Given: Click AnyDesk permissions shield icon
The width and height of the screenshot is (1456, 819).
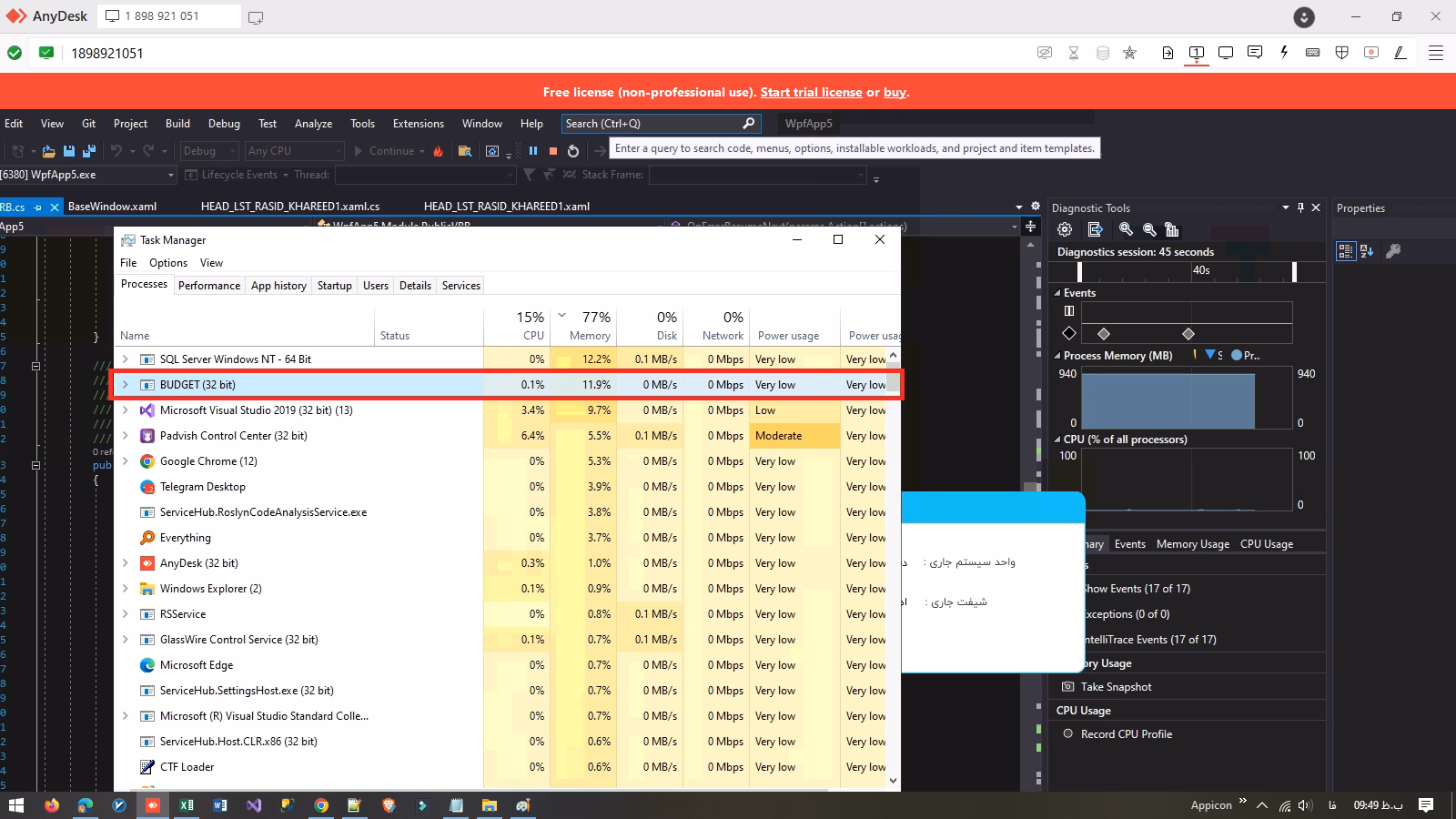Looking at the screenshot, I should point(1342,53).
